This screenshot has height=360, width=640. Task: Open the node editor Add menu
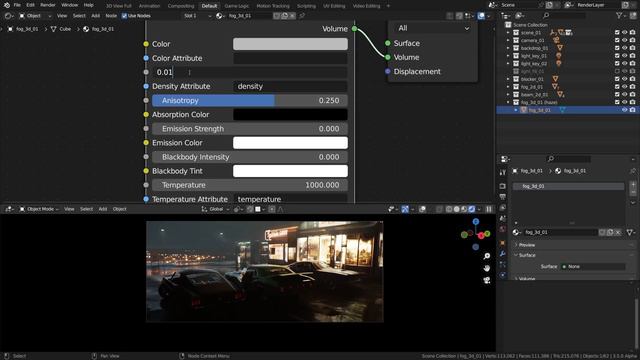96,16
